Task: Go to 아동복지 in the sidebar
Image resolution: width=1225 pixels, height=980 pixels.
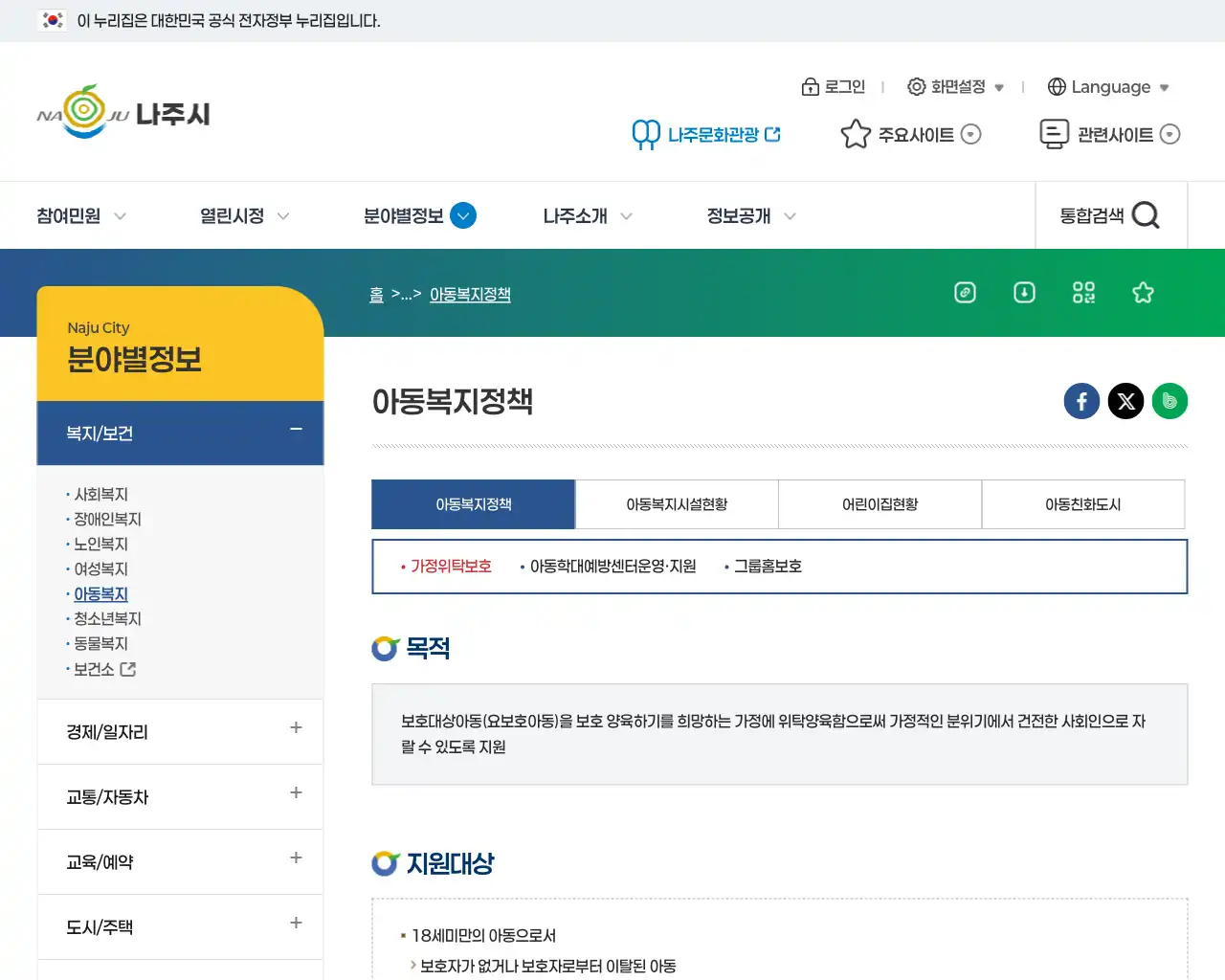Action: tap(100, 593)
